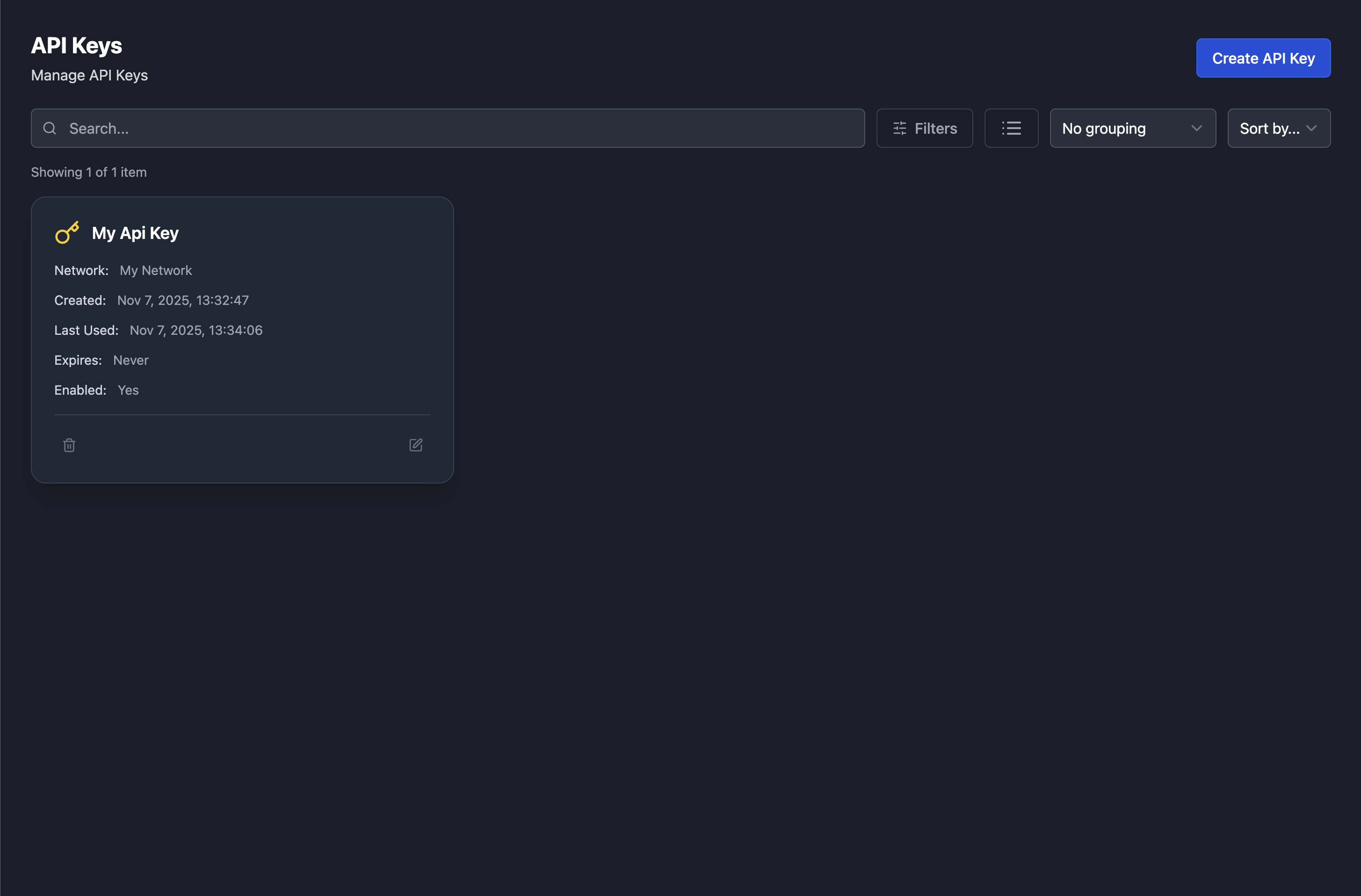Viewport: 1361px width, 896px height.
Task: Switch to list view layout
Action: [x=1011, y=128]
